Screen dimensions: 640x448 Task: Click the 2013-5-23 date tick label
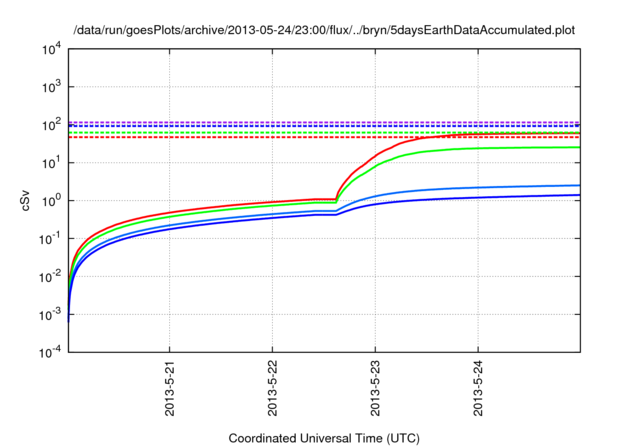[x=375, y=388]
